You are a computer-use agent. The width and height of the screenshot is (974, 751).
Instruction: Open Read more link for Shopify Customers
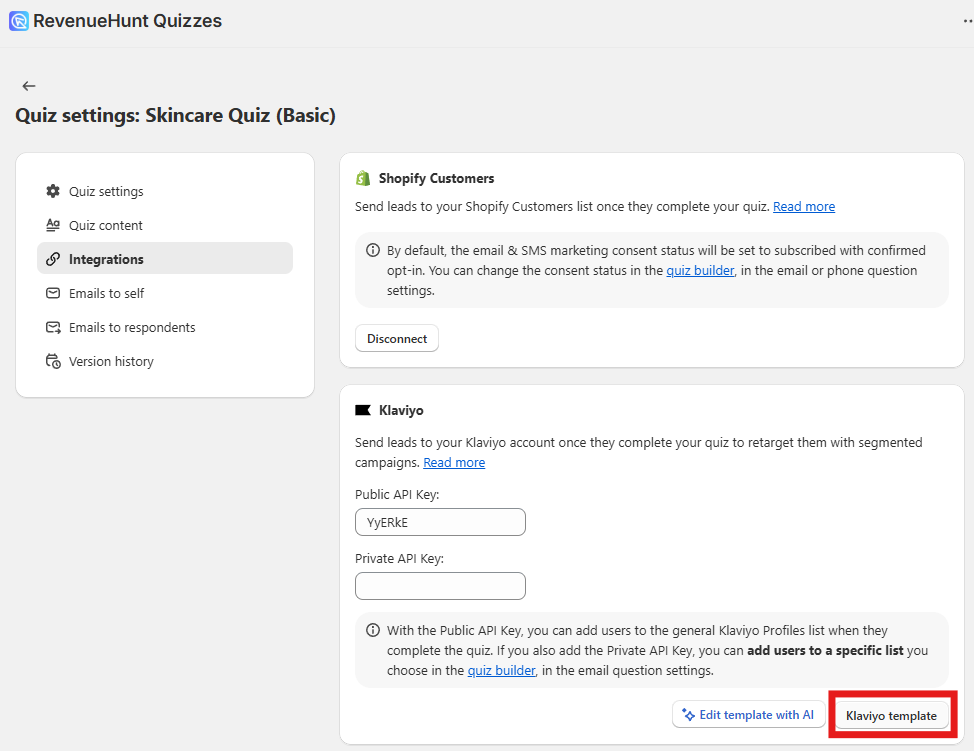(x=804, y=207)
